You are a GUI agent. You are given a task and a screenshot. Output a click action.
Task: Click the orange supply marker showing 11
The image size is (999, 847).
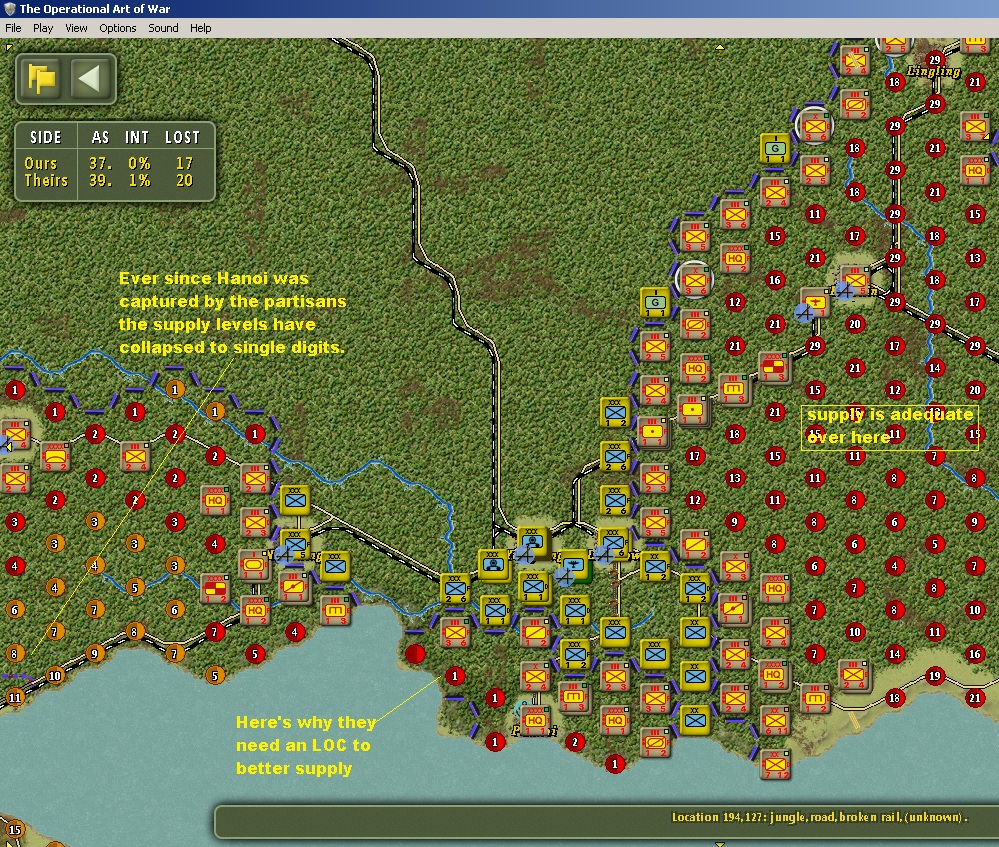(15, 697)
